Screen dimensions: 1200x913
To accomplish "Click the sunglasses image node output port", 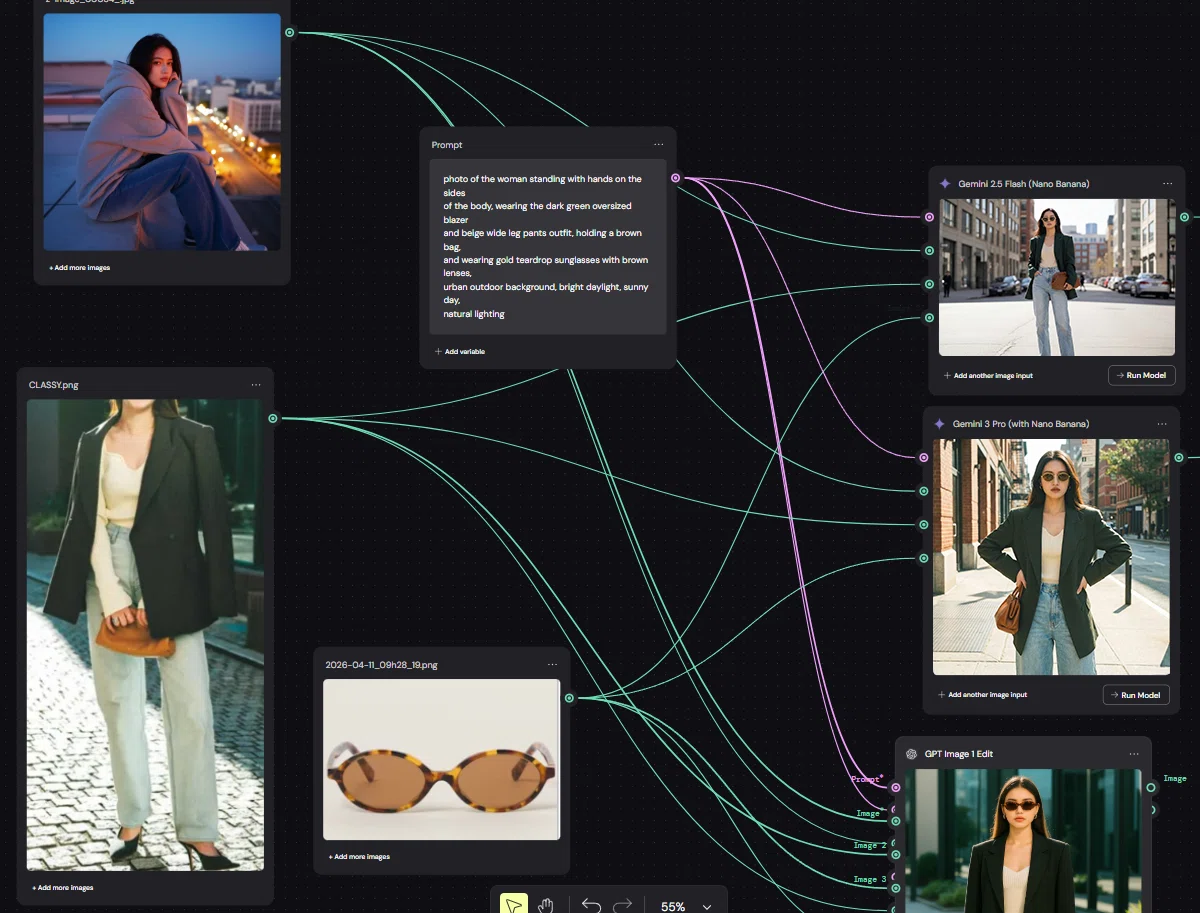I will pyautogui.click(x=569, y=698).
